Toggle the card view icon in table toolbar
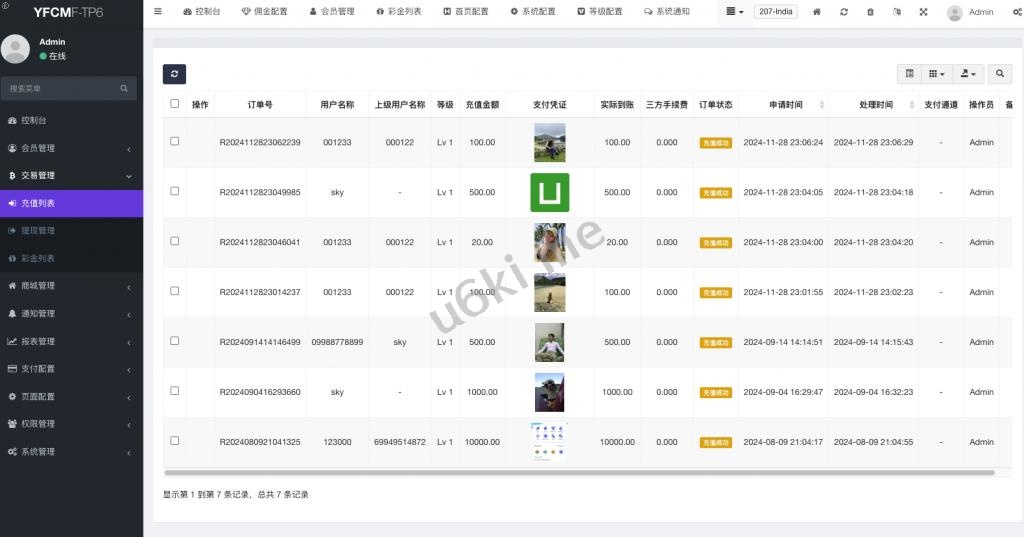 click(x=909, y=74)
